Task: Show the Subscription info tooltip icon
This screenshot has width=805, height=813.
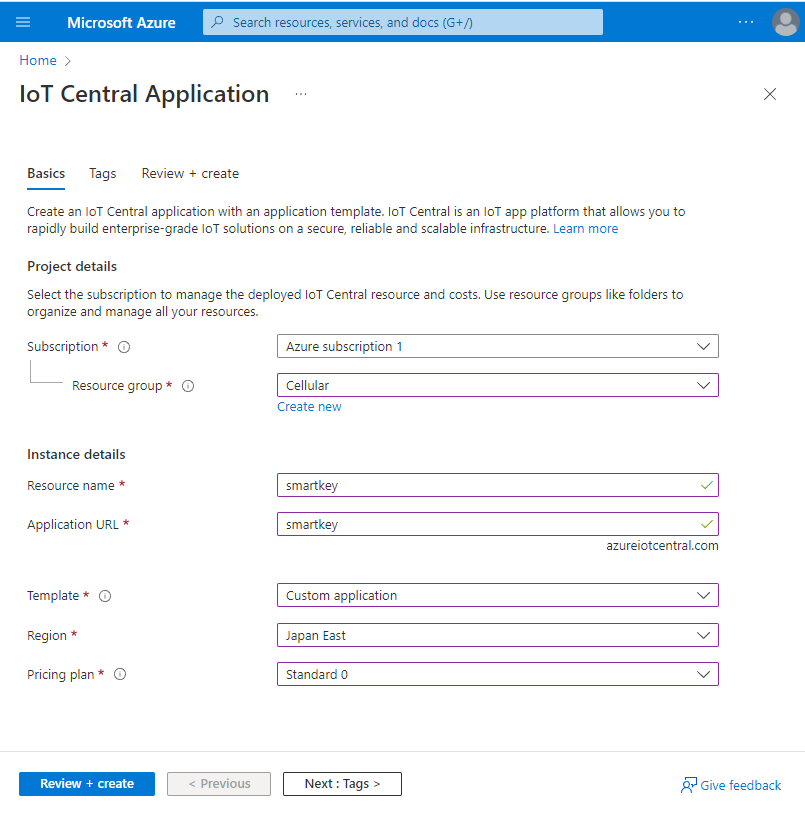Action: click(x=124, y=347)
